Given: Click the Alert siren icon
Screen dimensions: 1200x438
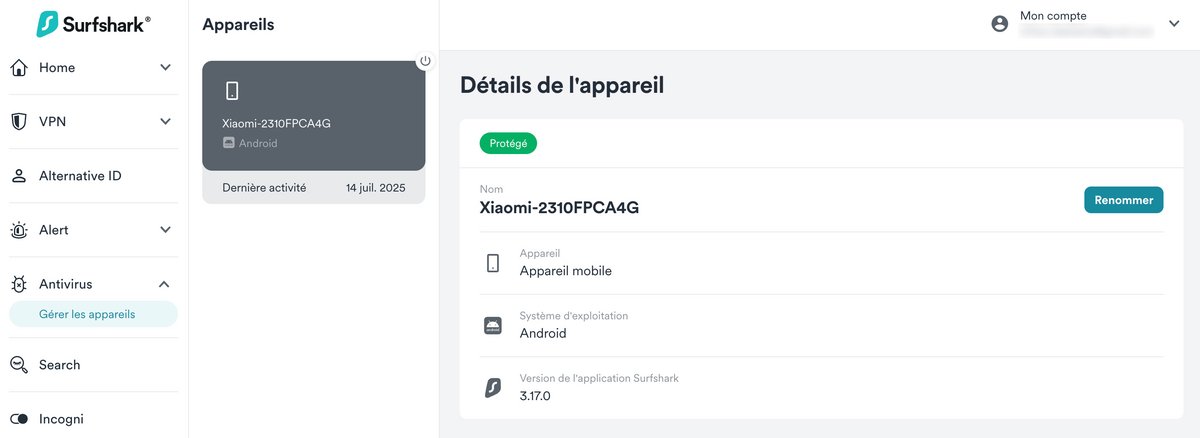Looking at the screenshot, I should pos(19,230).
